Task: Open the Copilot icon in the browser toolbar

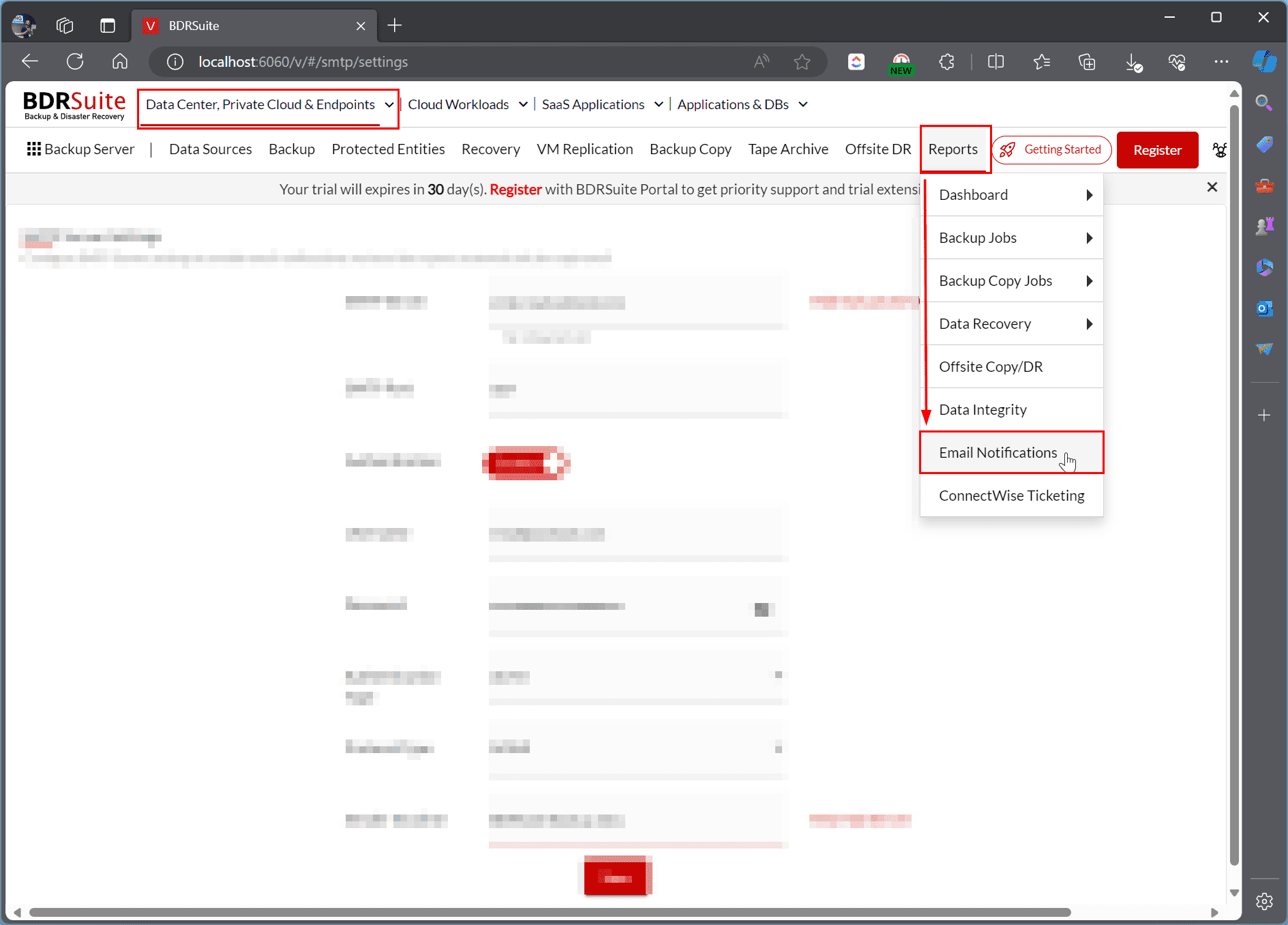Action: coord(1265,61)
